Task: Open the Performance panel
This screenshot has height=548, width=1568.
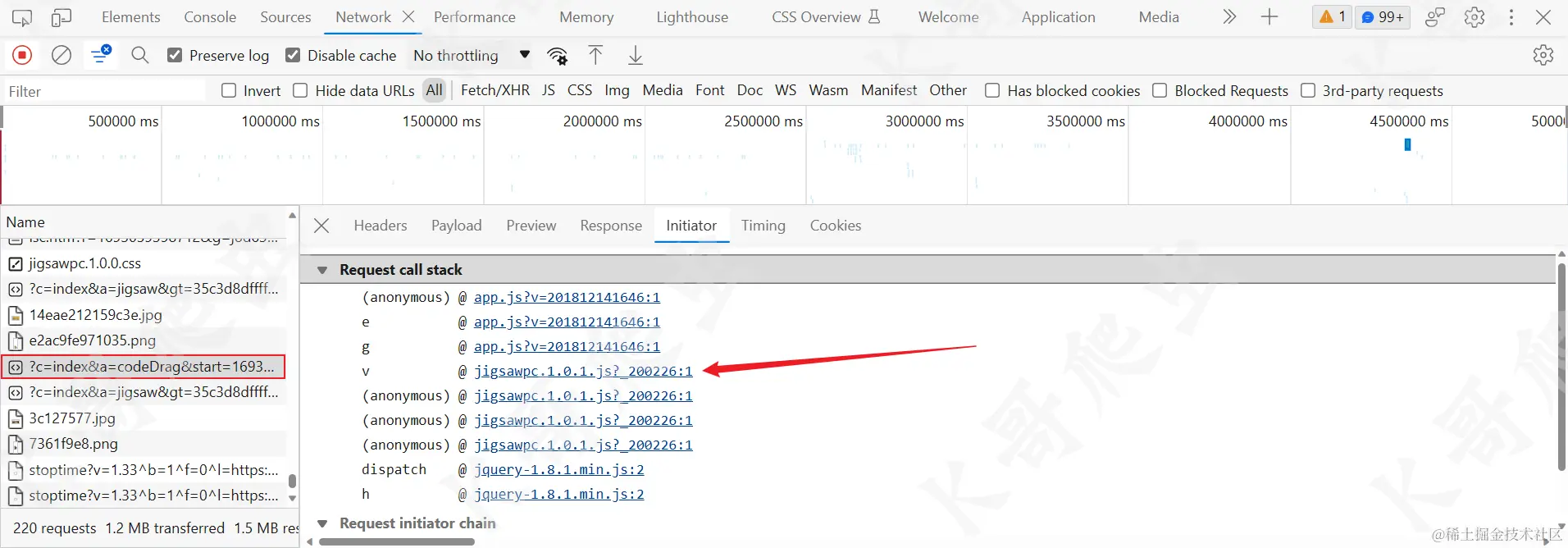Action: [x=475, y=17]
